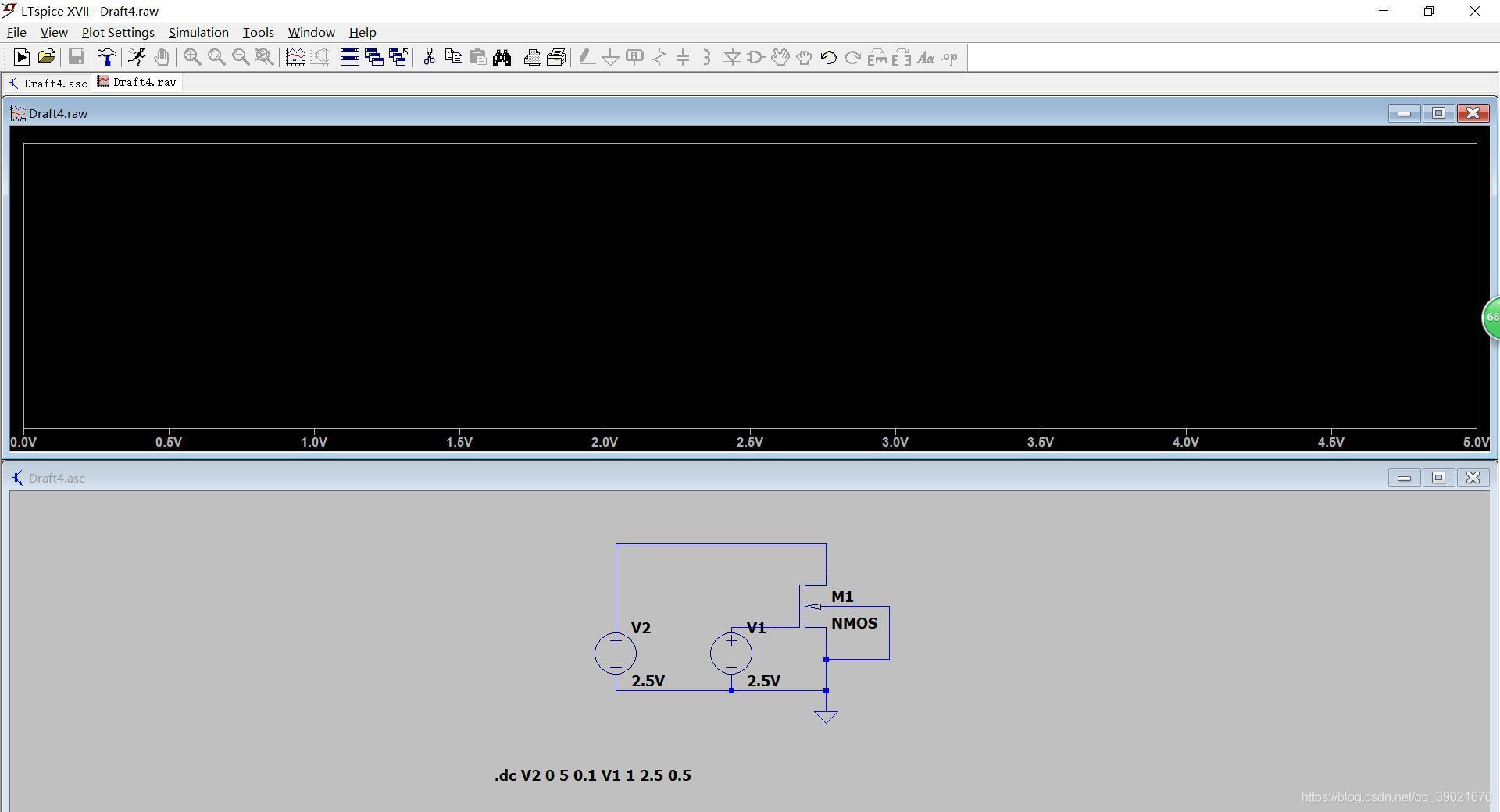Click the Find binoculars icon

tap(502, 57)
